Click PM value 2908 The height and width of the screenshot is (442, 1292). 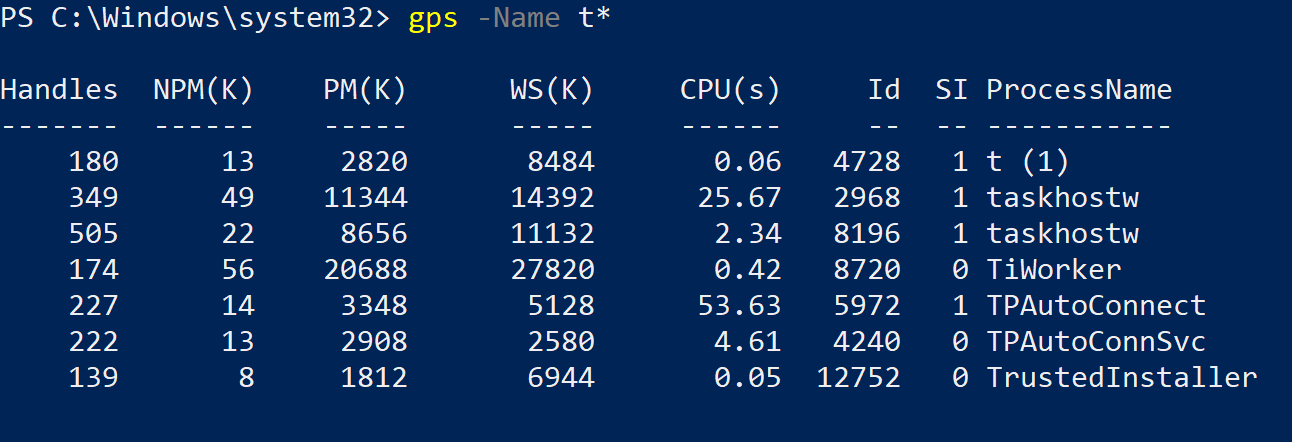point(374,342)
